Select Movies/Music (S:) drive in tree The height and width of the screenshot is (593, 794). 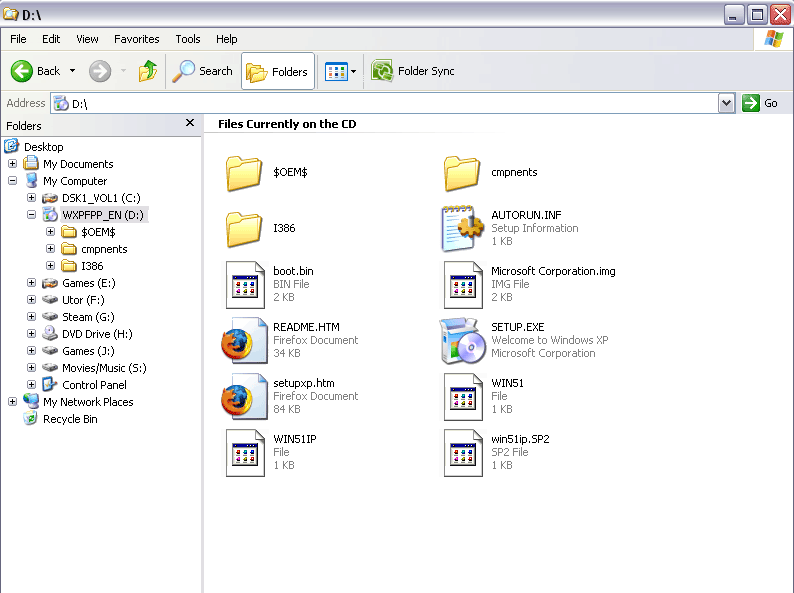pyautogui.click(x=104, y=368)
